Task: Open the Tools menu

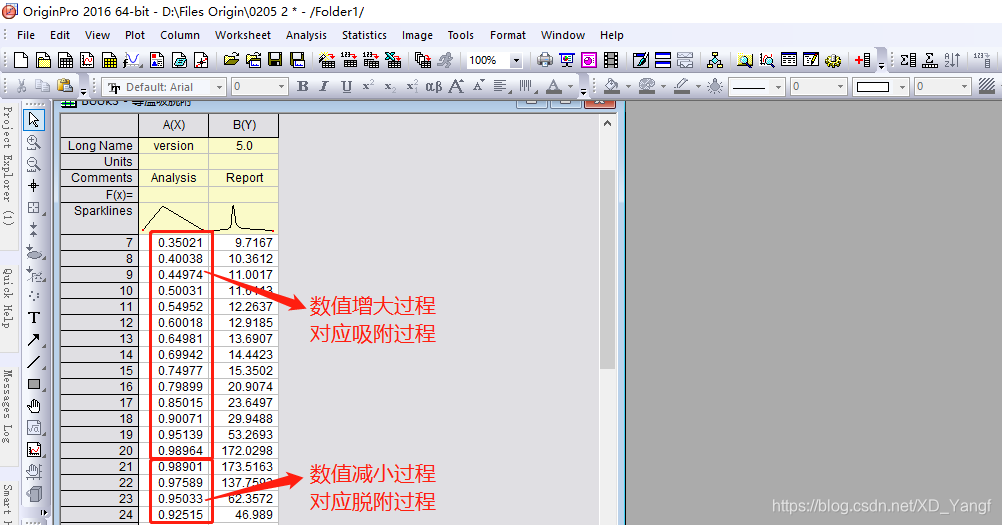Action: [461, 35]
